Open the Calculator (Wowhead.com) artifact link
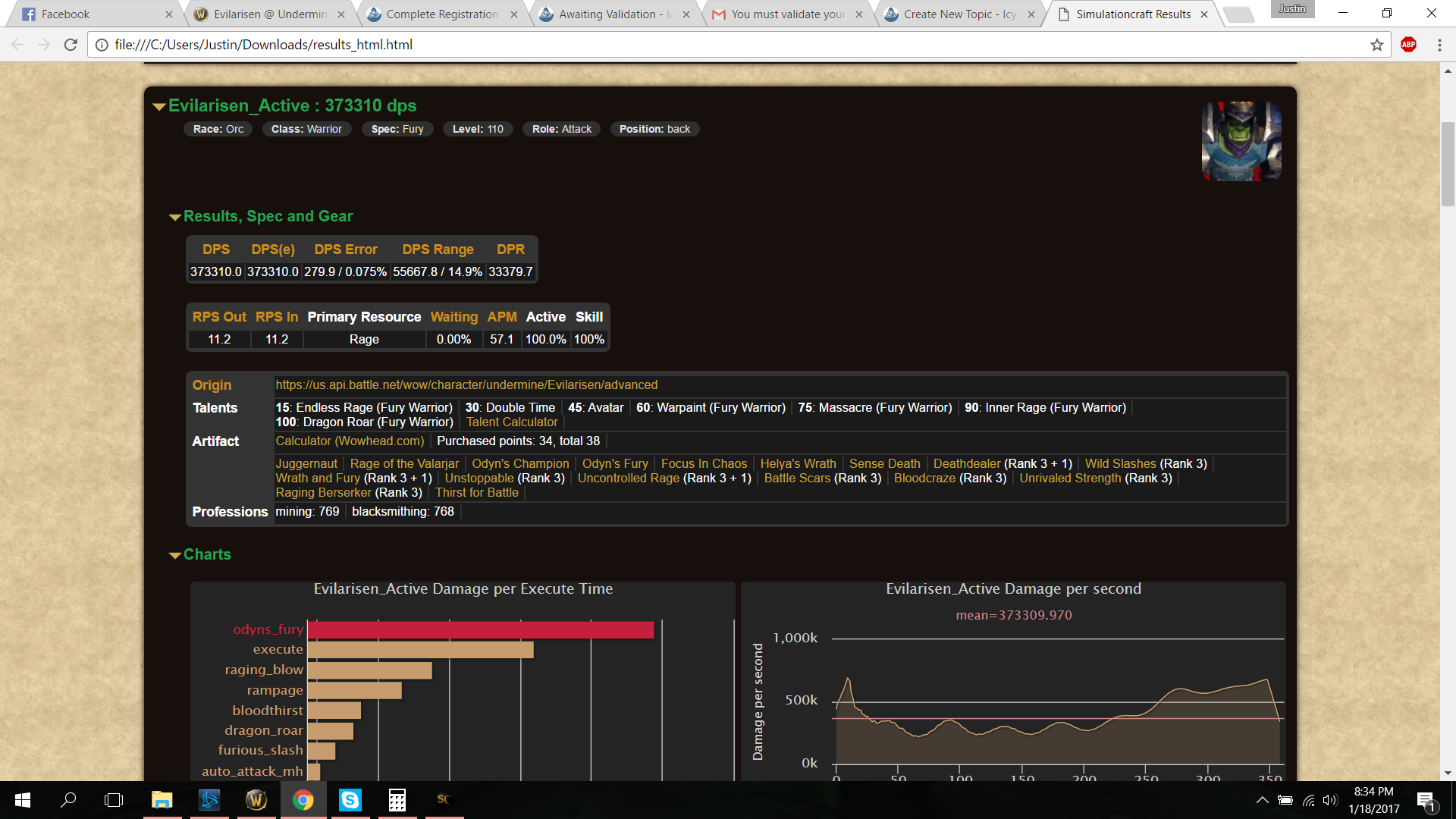Image resolution: width=1456 pixels, height=819 pixels. click(350, 441)
